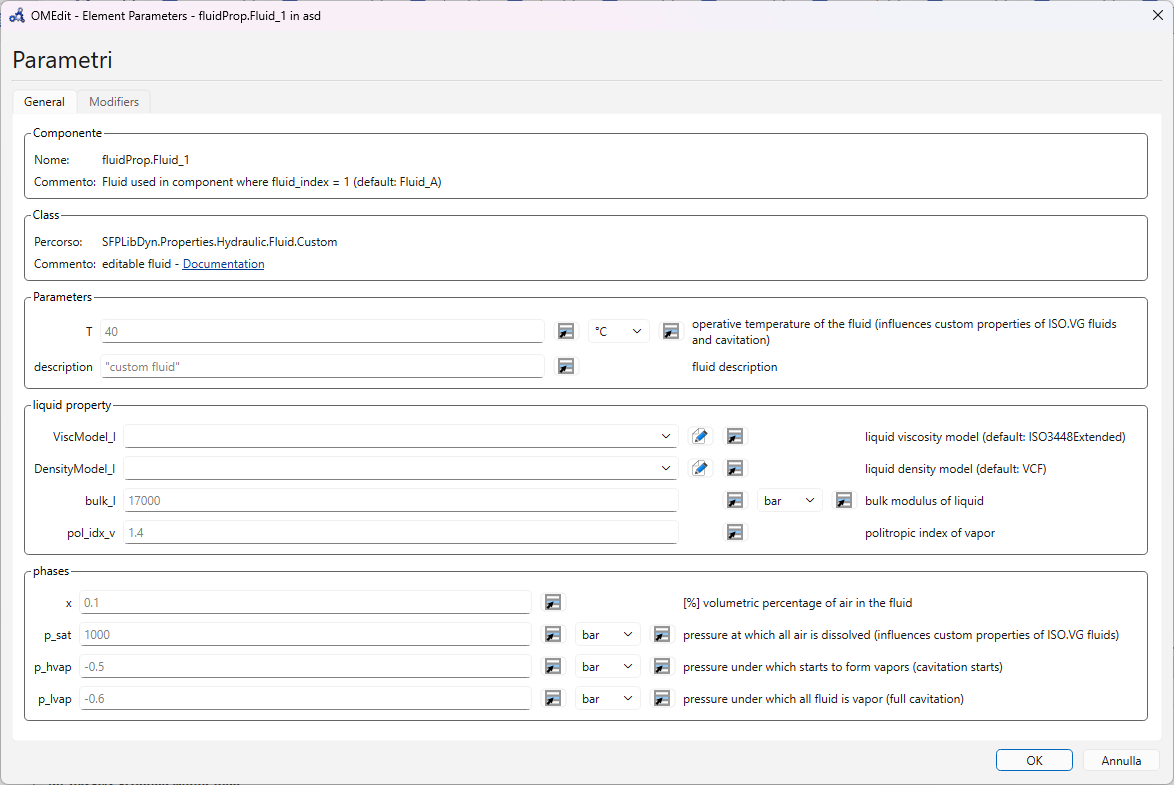Click the icon following p_hvap's bar unit dropdown

662,667
